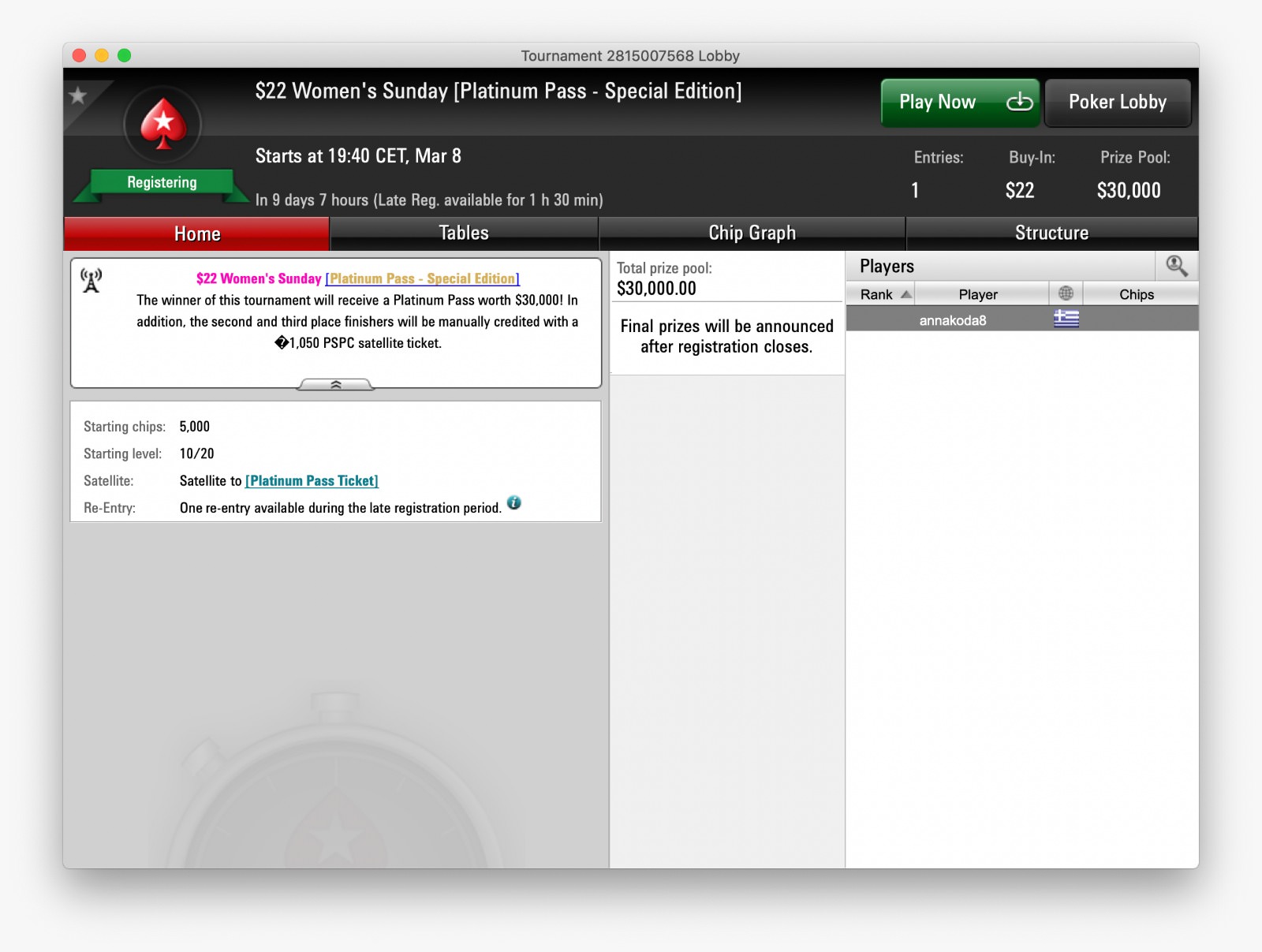Click the Entries count 1
The height and width of the screenshot is (952, 1262).
[x=915, y=190]
